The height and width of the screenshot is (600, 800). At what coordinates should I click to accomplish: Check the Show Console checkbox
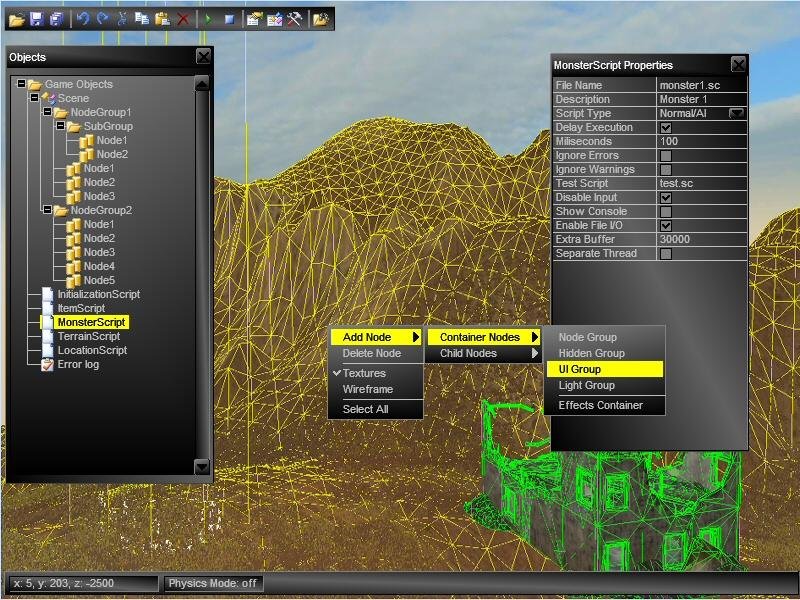666,211
